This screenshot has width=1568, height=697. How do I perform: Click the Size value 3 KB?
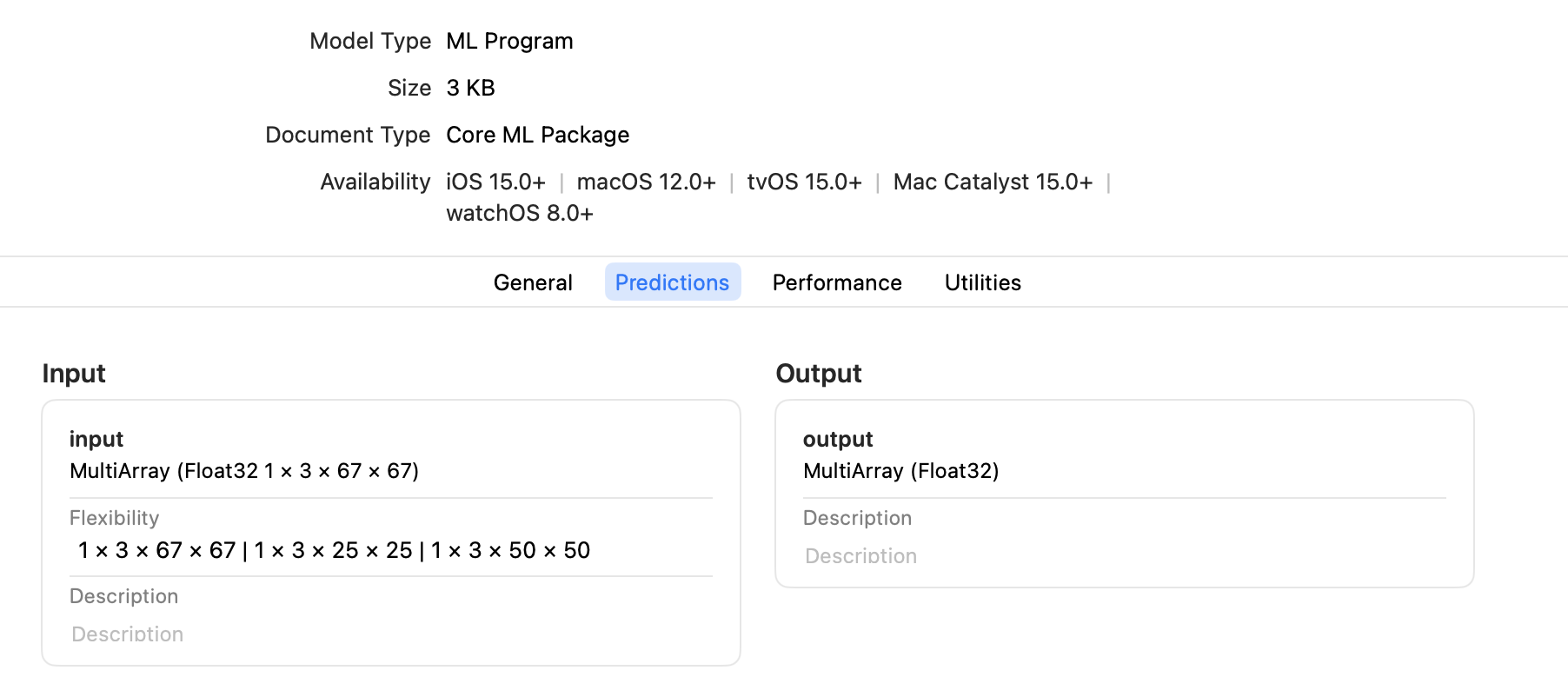pos(470,88)
